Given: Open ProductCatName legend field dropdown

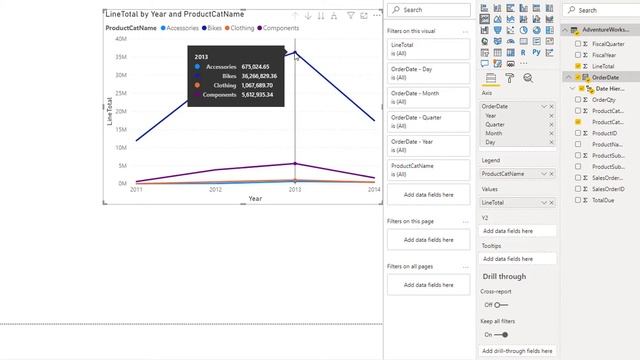Looking at the screenshot, I should pos(544,174).
